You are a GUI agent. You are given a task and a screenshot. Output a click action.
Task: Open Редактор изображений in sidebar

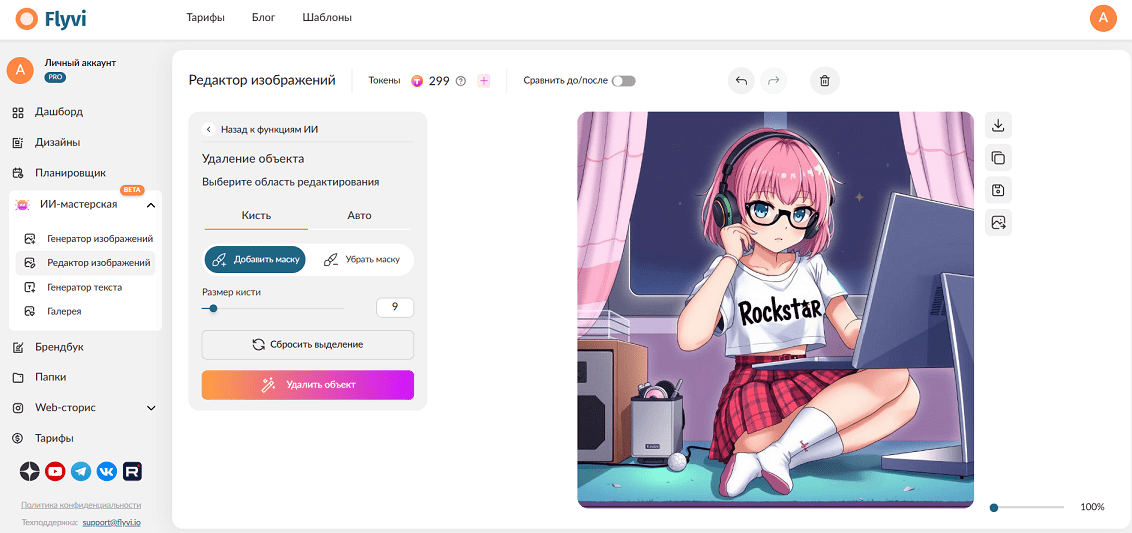(x=86, y=263)
